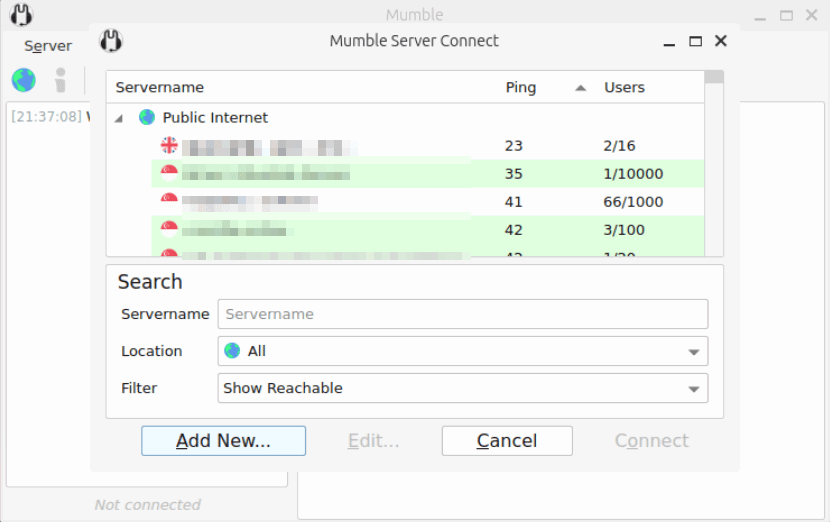The width and height of the screenshot is (830, 522).
Task: Select the server row with 66/1000 users
Action: click(428, 202)
